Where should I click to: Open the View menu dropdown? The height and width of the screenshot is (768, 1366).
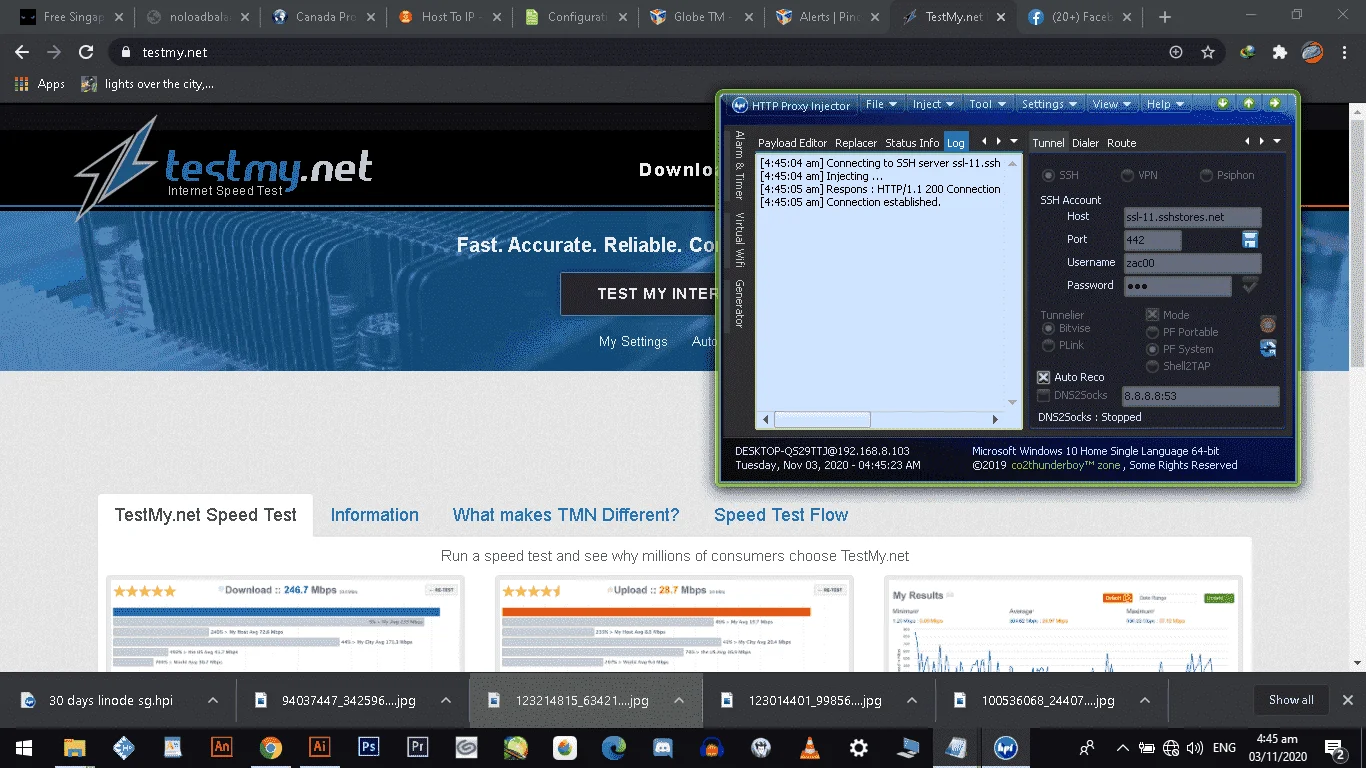coord(1111,104)
